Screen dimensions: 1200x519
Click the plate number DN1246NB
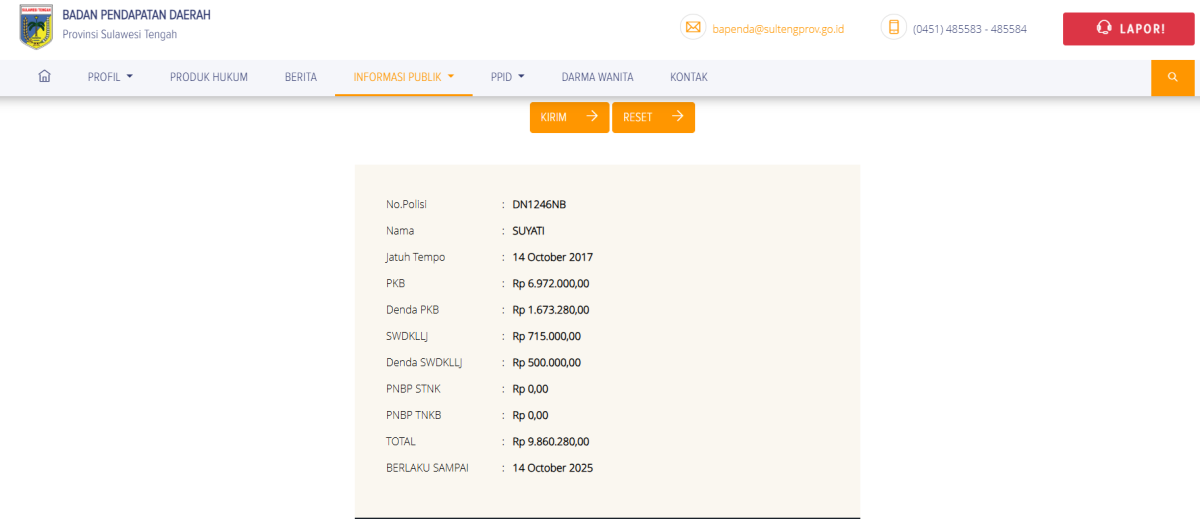(x=539, y=205)
